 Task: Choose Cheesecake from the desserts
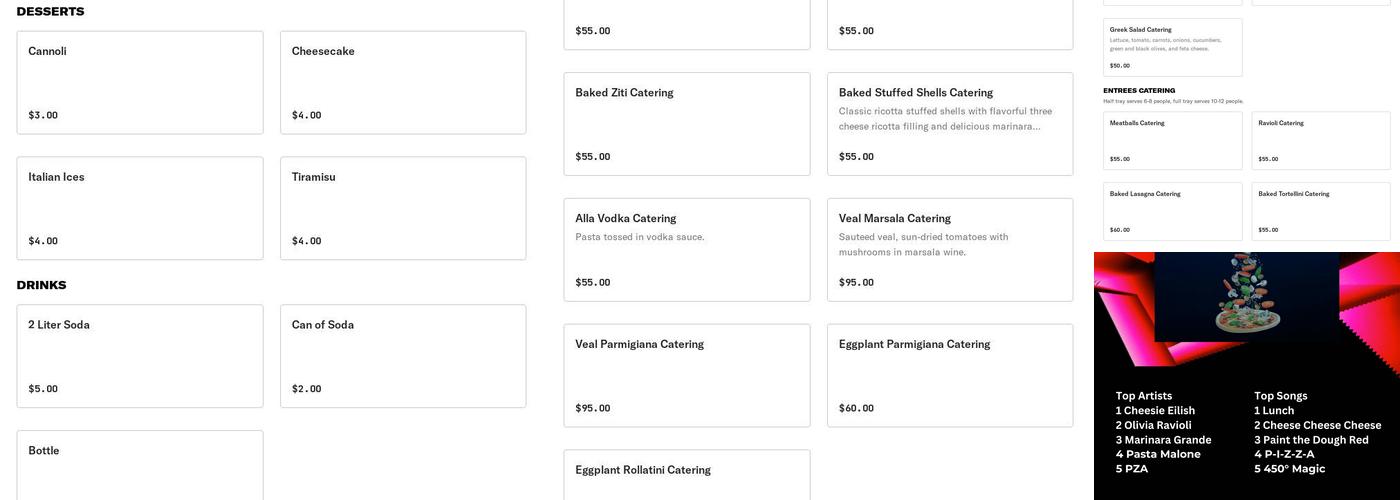(x=403, y=82)
